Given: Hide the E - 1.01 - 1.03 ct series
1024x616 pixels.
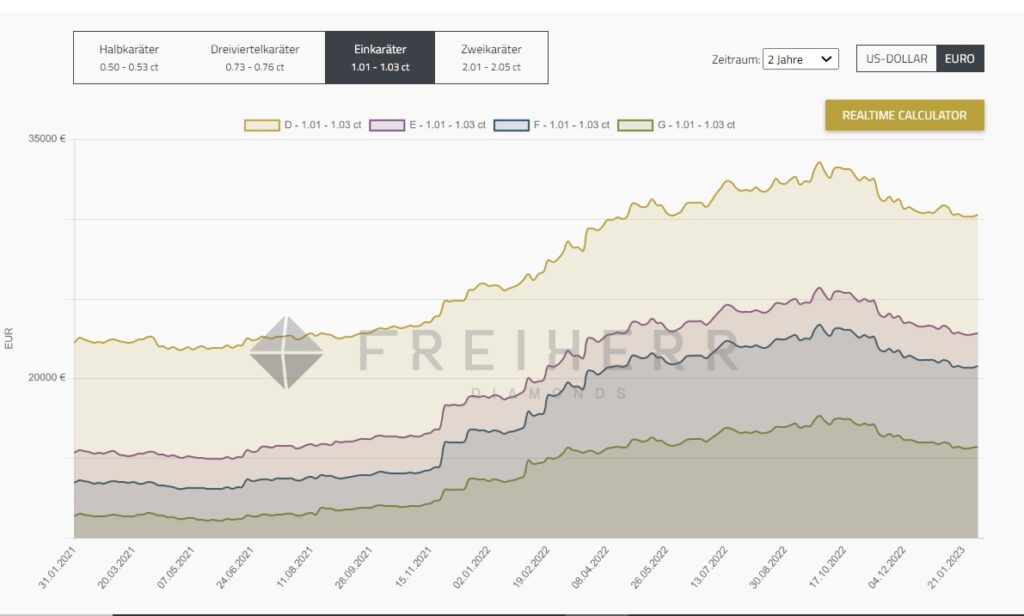Looking at the screenshot, I should tap(448, 125).
